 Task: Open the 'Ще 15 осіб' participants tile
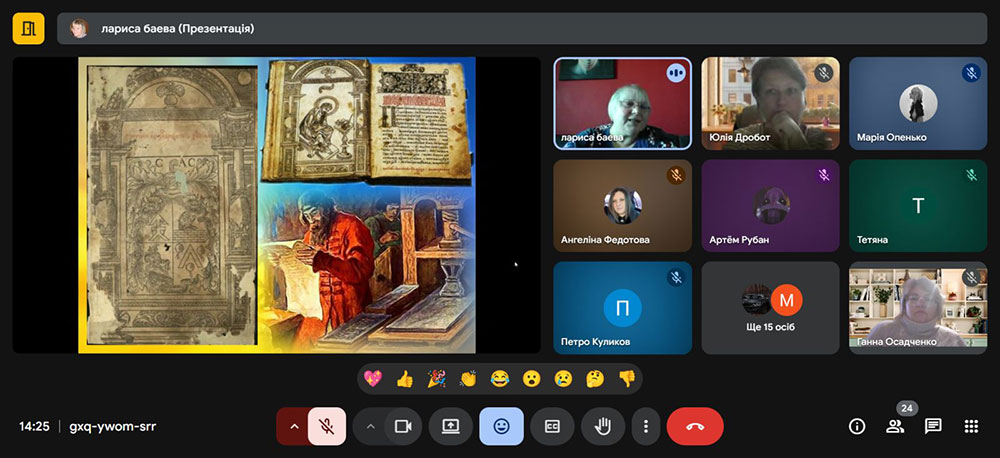point(769,308)
